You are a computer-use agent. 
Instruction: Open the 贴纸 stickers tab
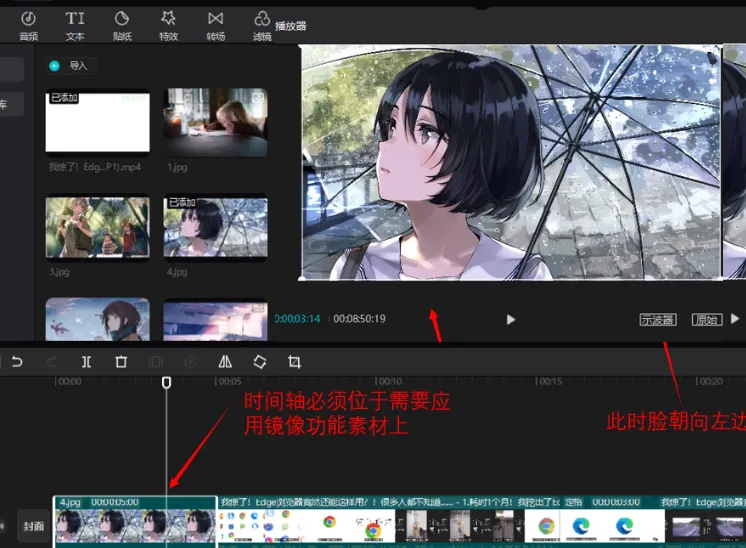coord(122,26)
